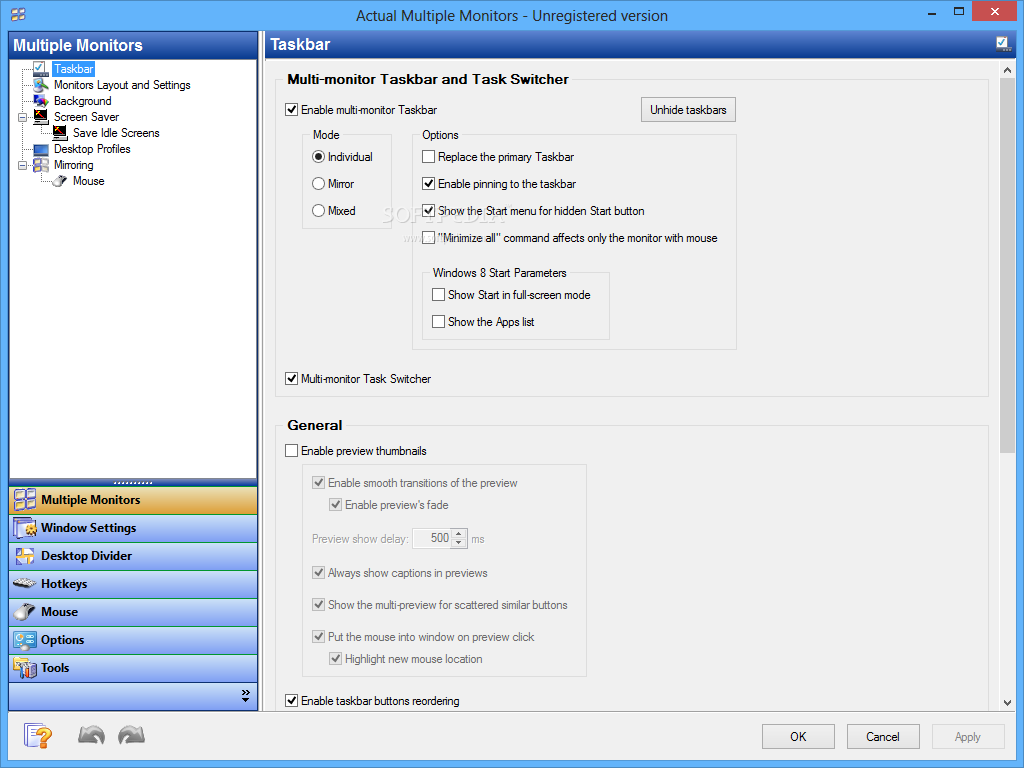The width and height of the screenshot is (1024, 768).
Task: Click the redo arrow icon
Action: pyautogui.click(x=131, y=735)
